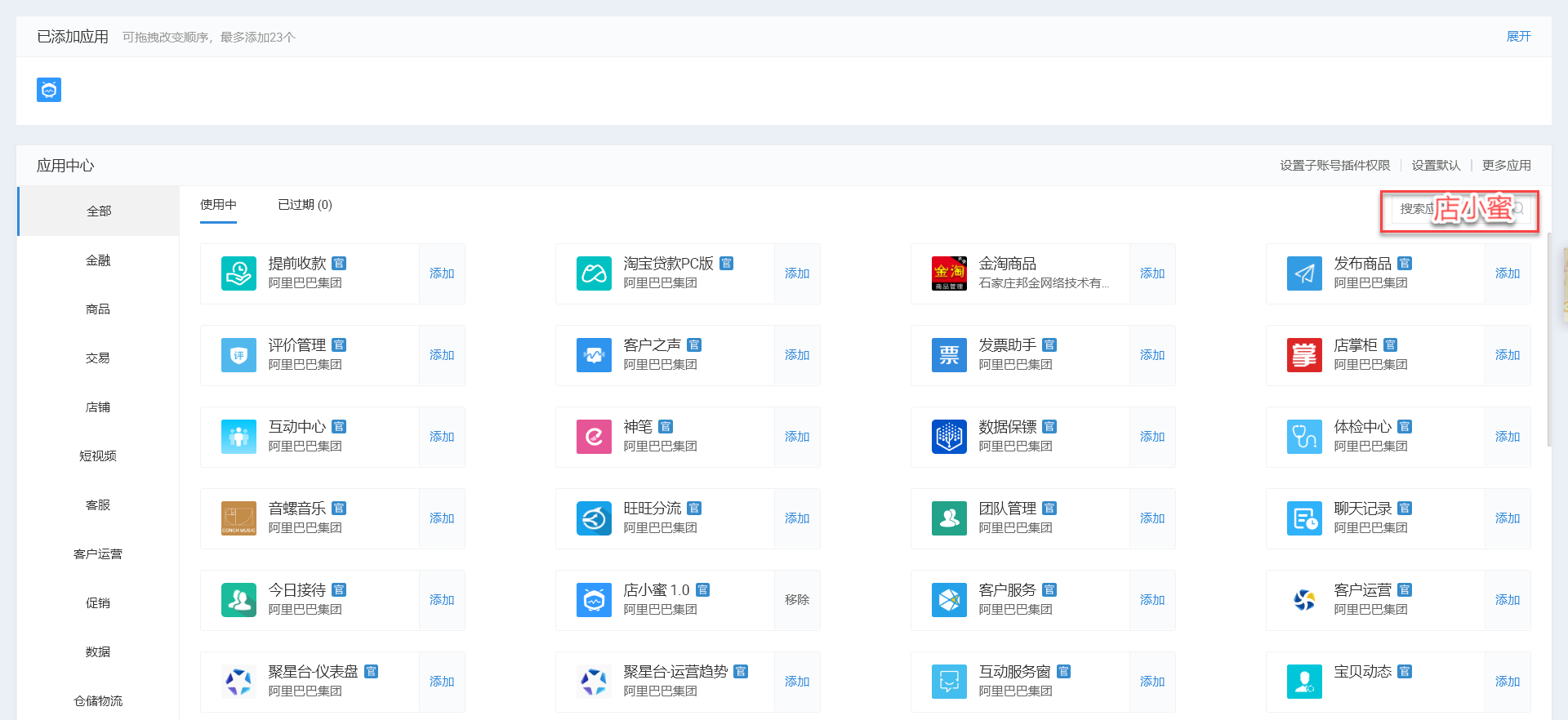Click the 金淘商品 app icon

[949, 273]
